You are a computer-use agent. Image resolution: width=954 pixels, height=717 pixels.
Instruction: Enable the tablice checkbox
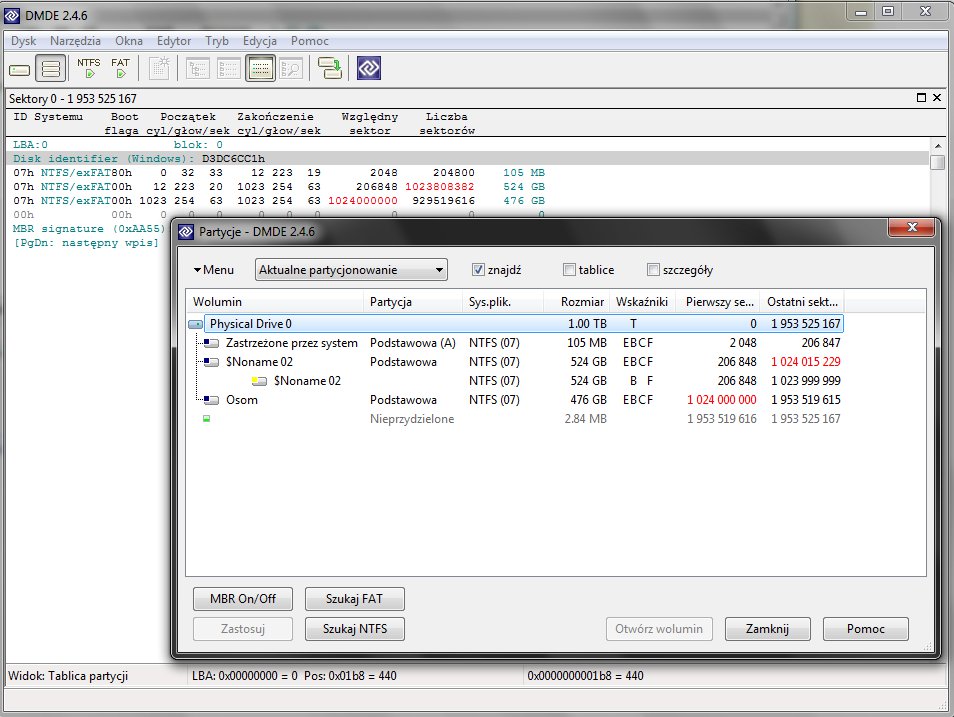[x=569, y=270]
